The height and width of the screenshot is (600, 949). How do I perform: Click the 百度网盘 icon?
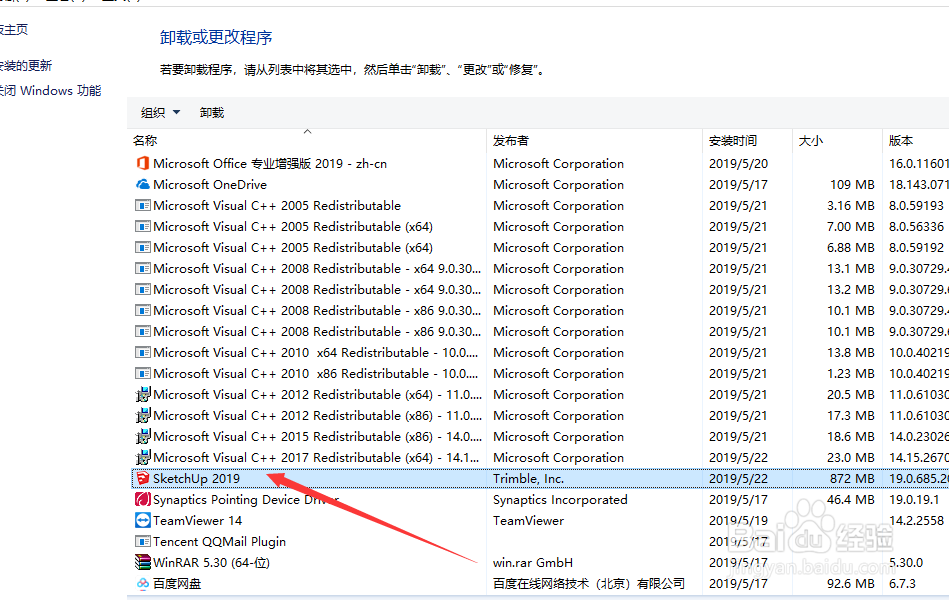pyautogui.click(x=143, y=584)
